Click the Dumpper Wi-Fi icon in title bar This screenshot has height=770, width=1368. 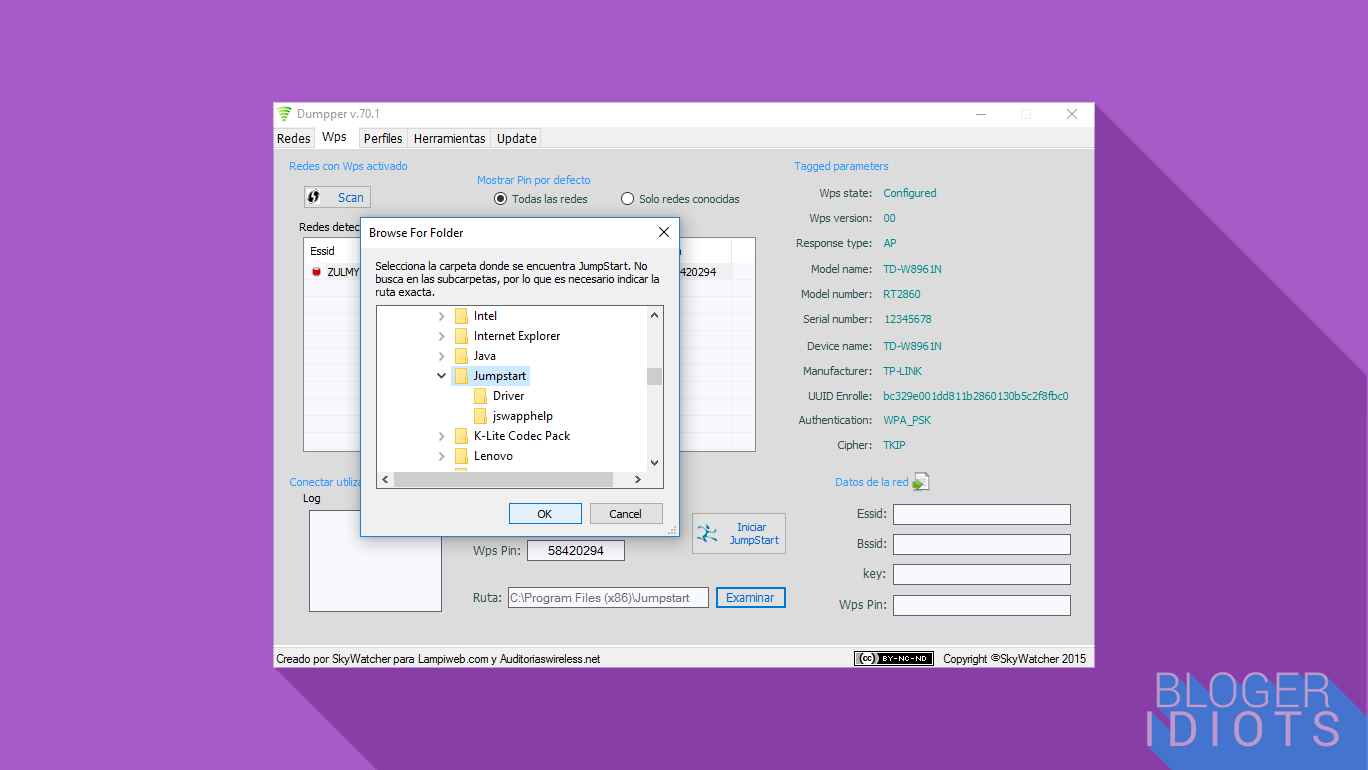285,114
